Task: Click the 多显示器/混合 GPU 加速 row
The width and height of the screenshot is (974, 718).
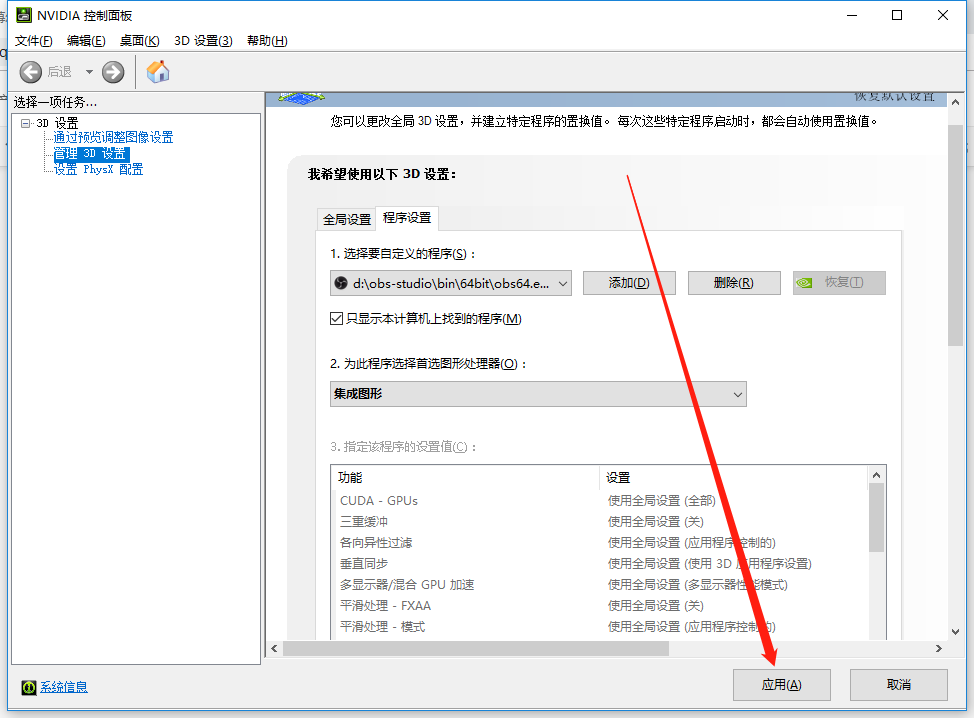Action: click(599, 585)
